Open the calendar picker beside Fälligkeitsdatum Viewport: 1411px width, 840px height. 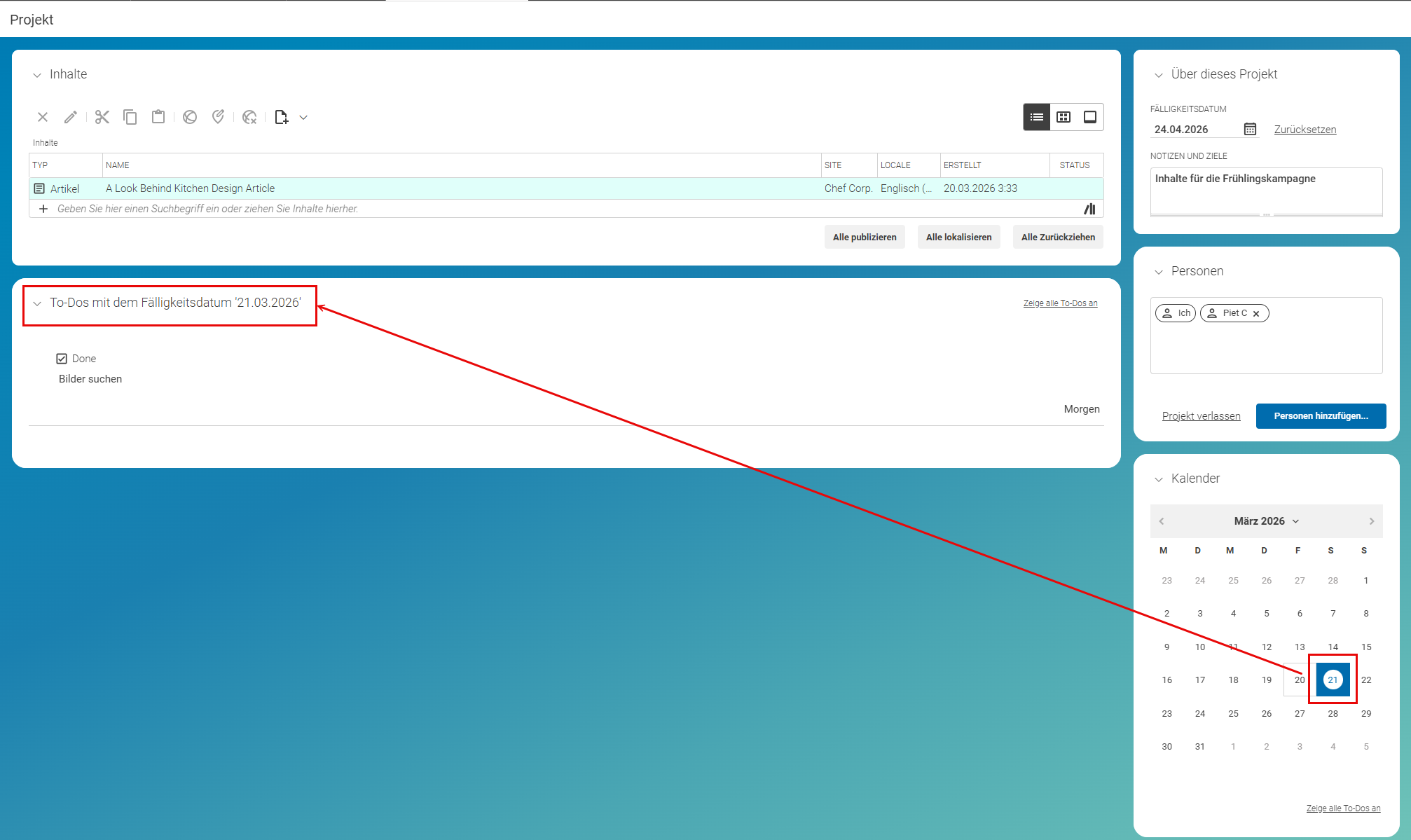pos(1250,129)
